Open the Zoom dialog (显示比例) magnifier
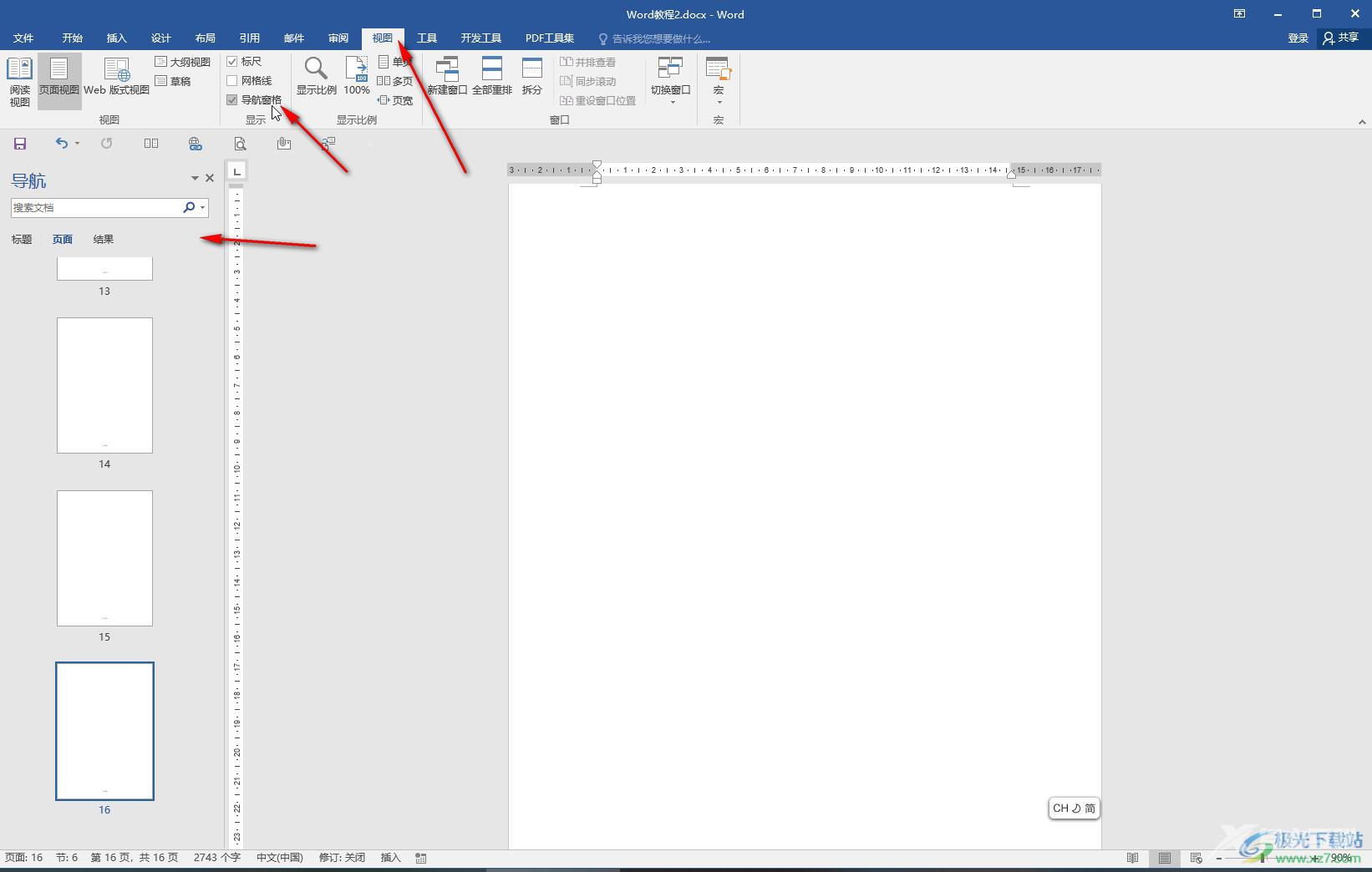The height and width of the screenshot is (872, 1372). coord(316,76)
